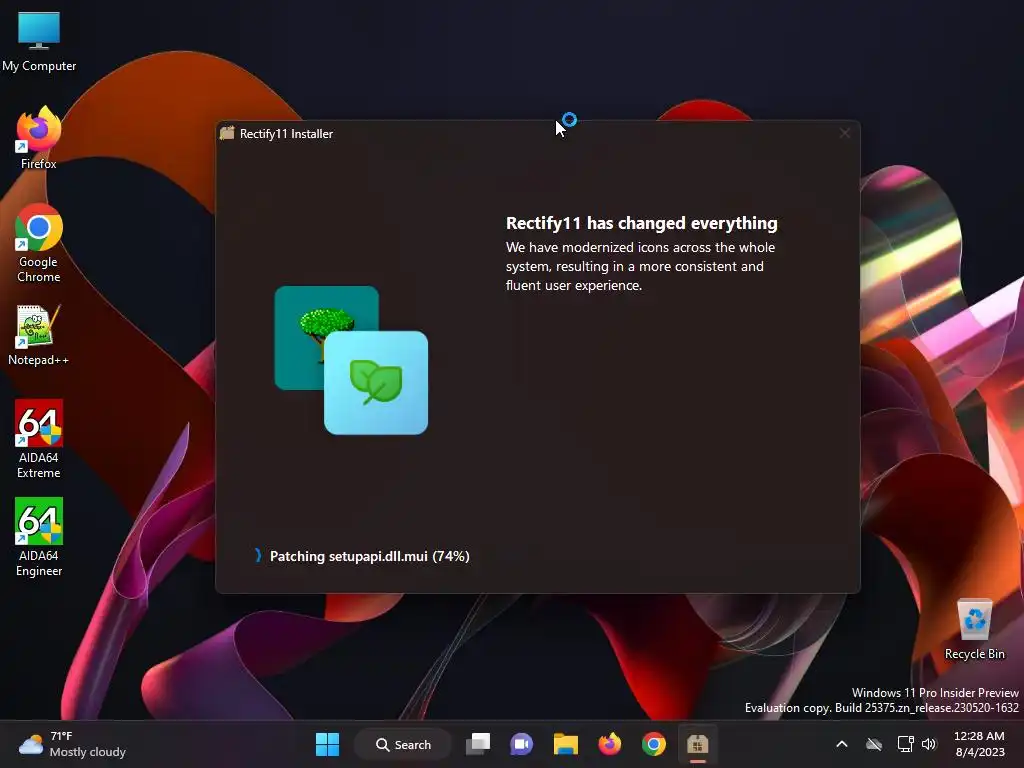Open the network tray icon

click(905, 744)
